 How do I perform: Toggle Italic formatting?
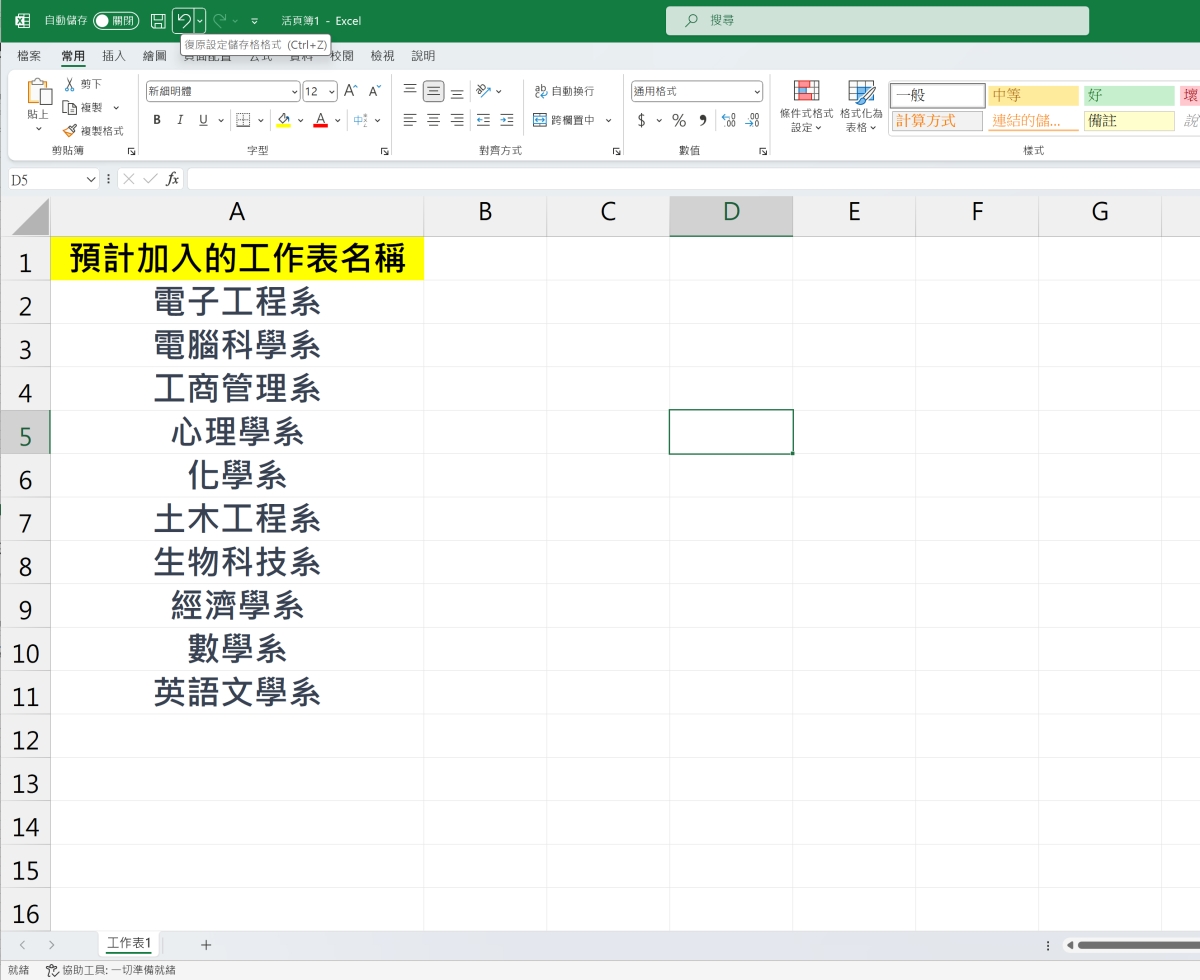point(180,120)
